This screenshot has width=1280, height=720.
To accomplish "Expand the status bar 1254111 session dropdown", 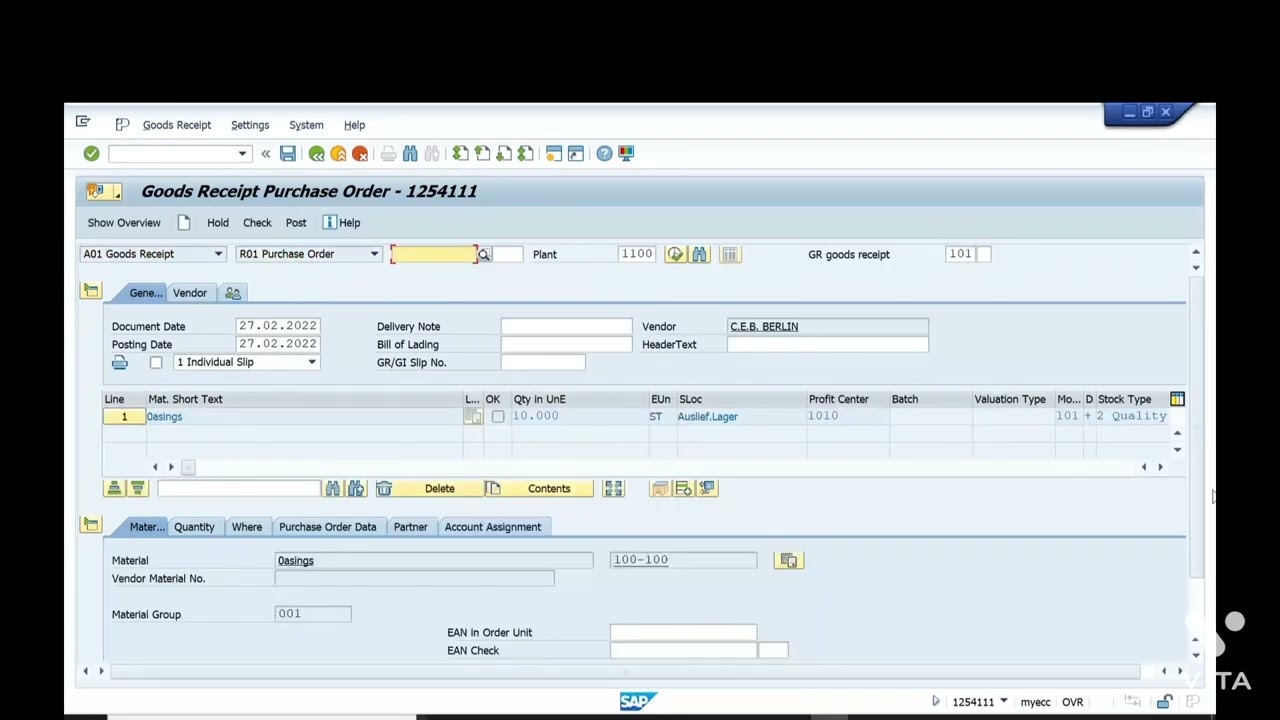I will coord(1004,701).
